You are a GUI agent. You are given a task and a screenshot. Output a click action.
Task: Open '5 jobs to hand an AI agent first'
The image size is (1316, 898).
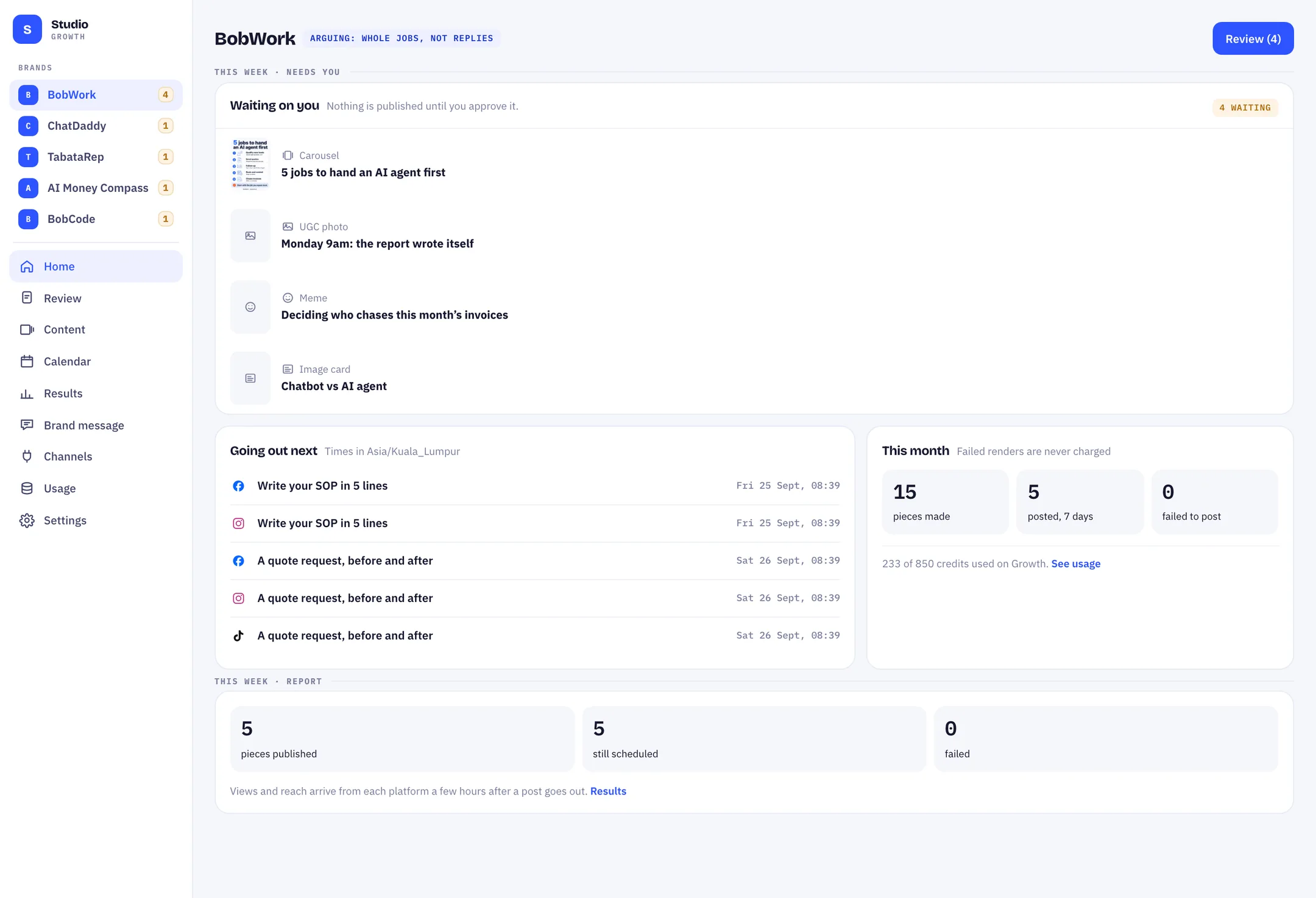click(x=363, y=172)
